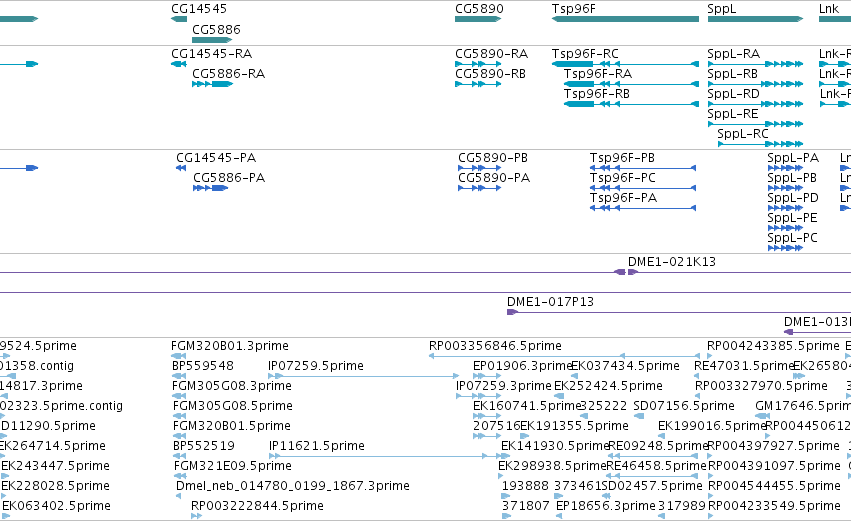This screenshot has width=851, height=521.
Task: Click EST RP004544455.5prime
Action: [774, 486]
